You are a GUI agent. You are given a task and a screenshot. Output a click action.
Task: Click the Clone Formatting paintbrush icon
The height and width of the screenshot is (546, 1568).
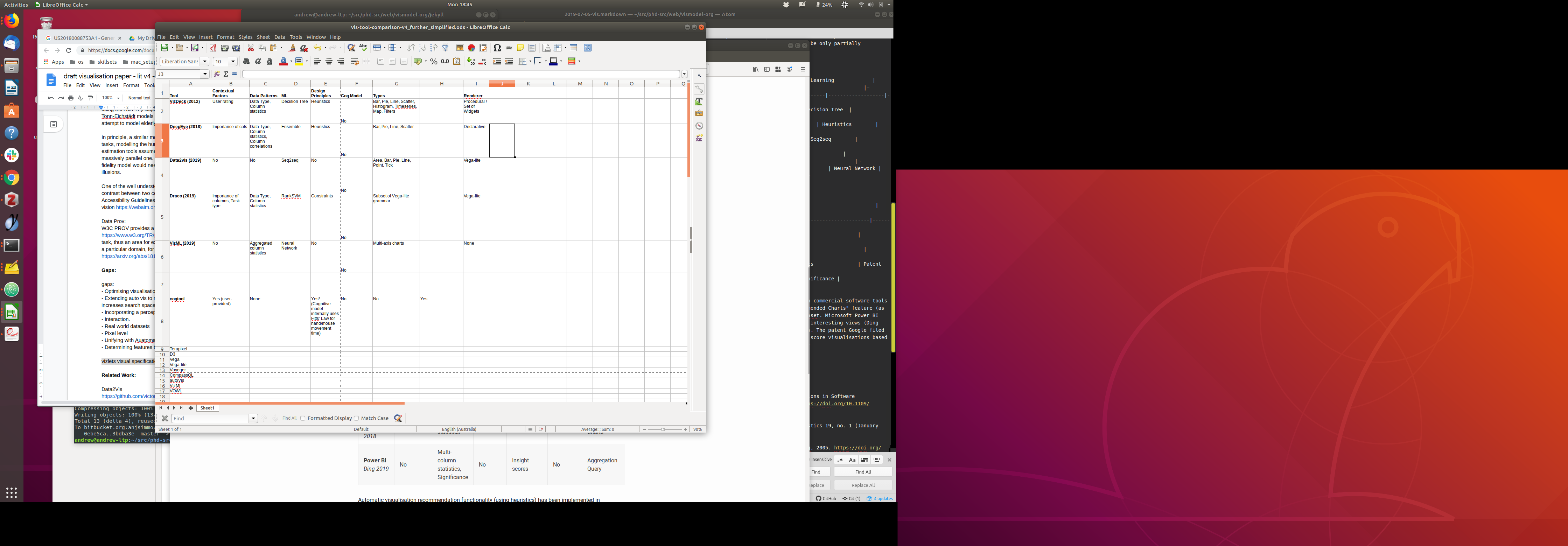click(x=292, y=48)
